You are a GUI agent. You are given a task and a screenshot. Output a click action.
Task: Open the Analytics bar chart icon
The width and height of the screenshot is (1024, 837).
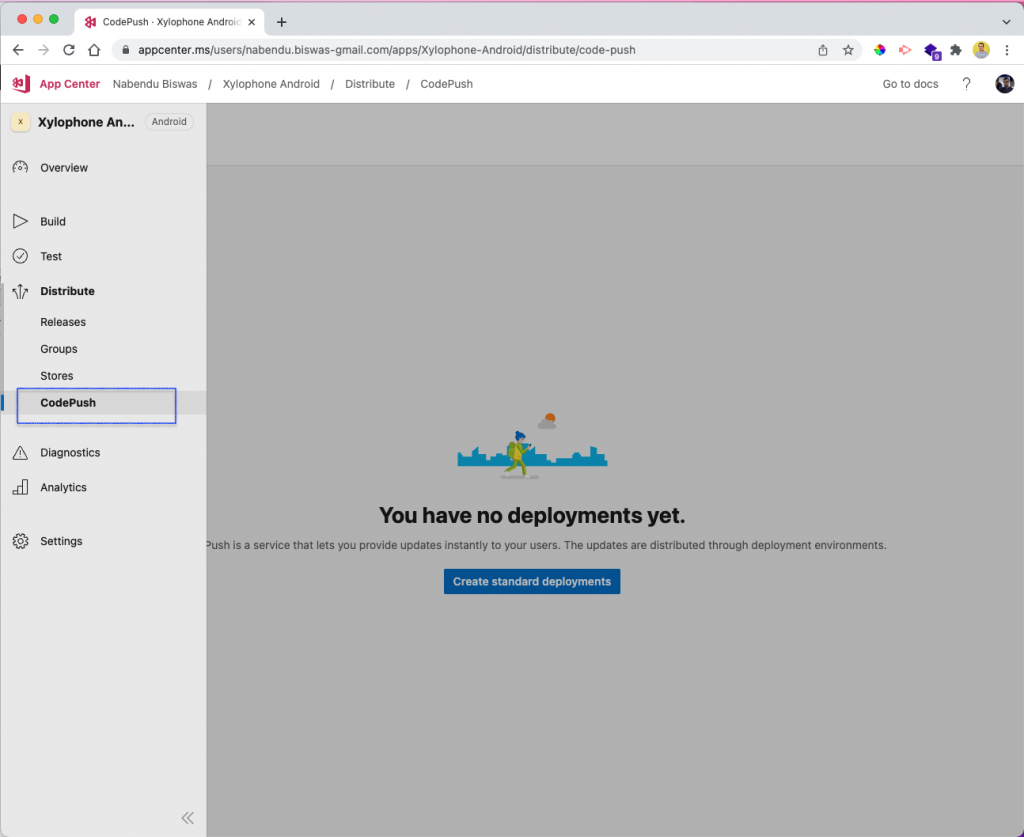coord(20,487)
